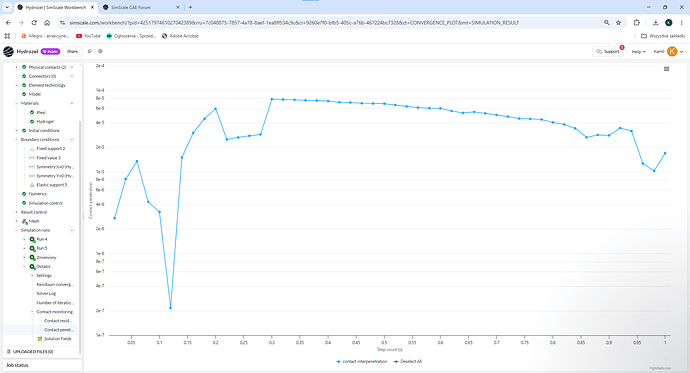Open the Ogłoszenia bookmark
The width and height of the screenshot is (690, 373).
click(x=131, y=36)
